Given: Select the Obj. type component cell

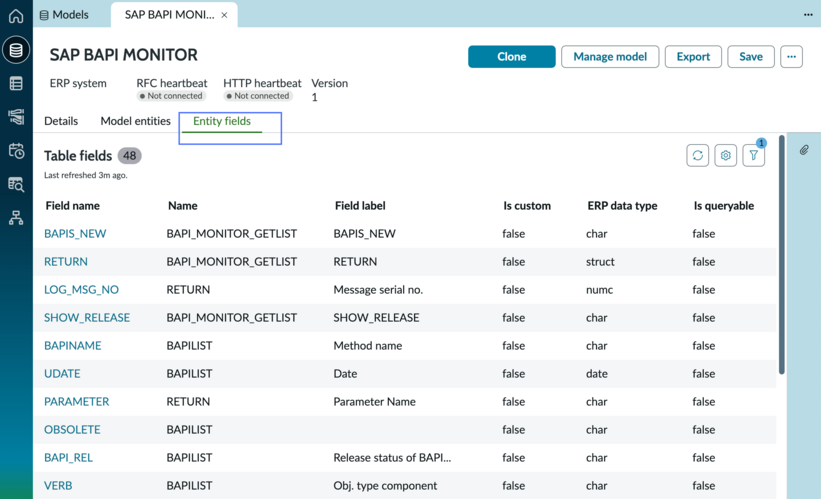Looking at the screenshot, I should pyautogui.click(x=385, y=486).
